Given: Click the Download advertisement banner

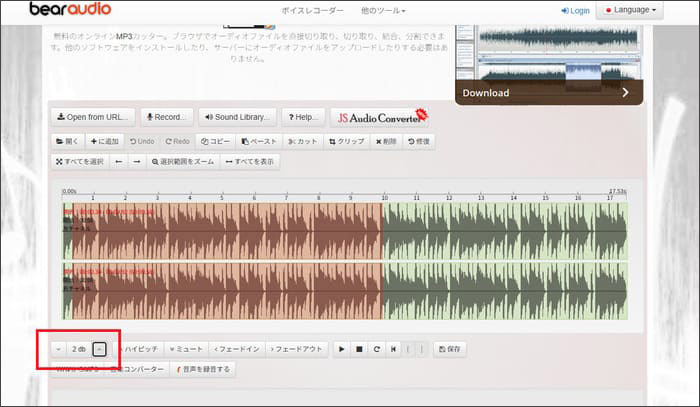Looking at the screenshot, I should click(x=549, y=65).
